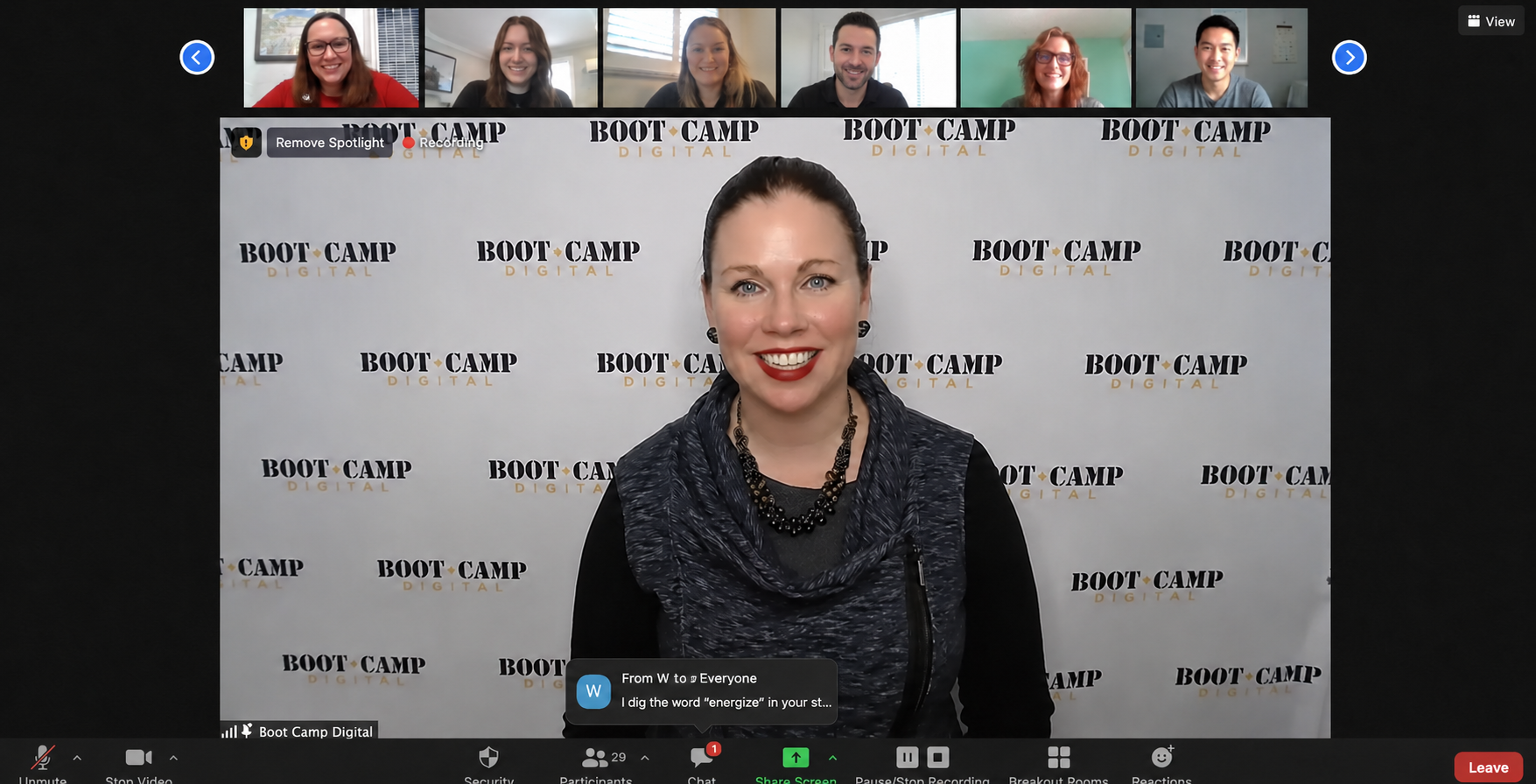Click the signal strength bars icon
This screenshot has height=784, width=1536.
tap(229, 731)
